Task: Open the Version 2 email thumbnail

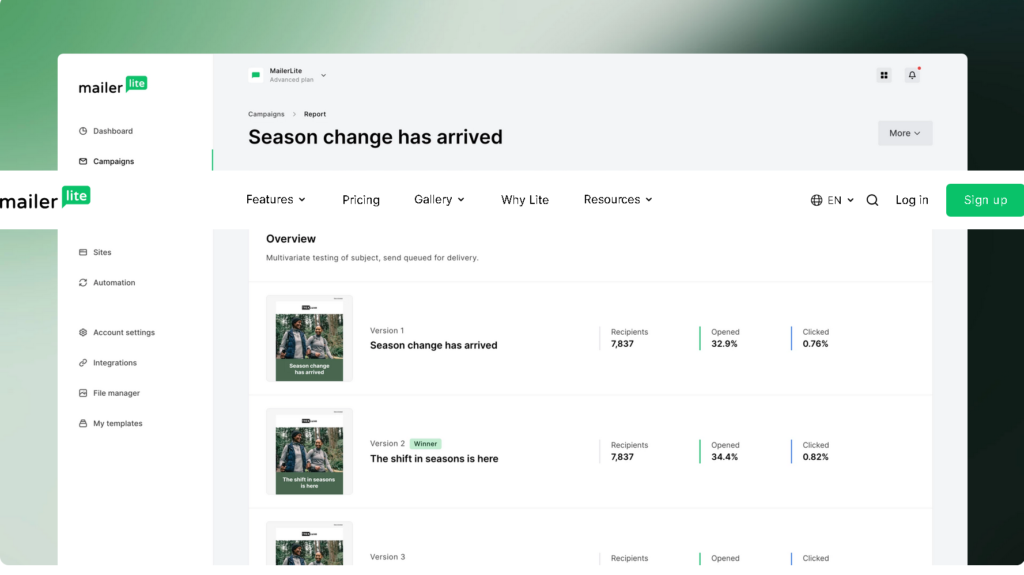Action: [x=310, y=452]
